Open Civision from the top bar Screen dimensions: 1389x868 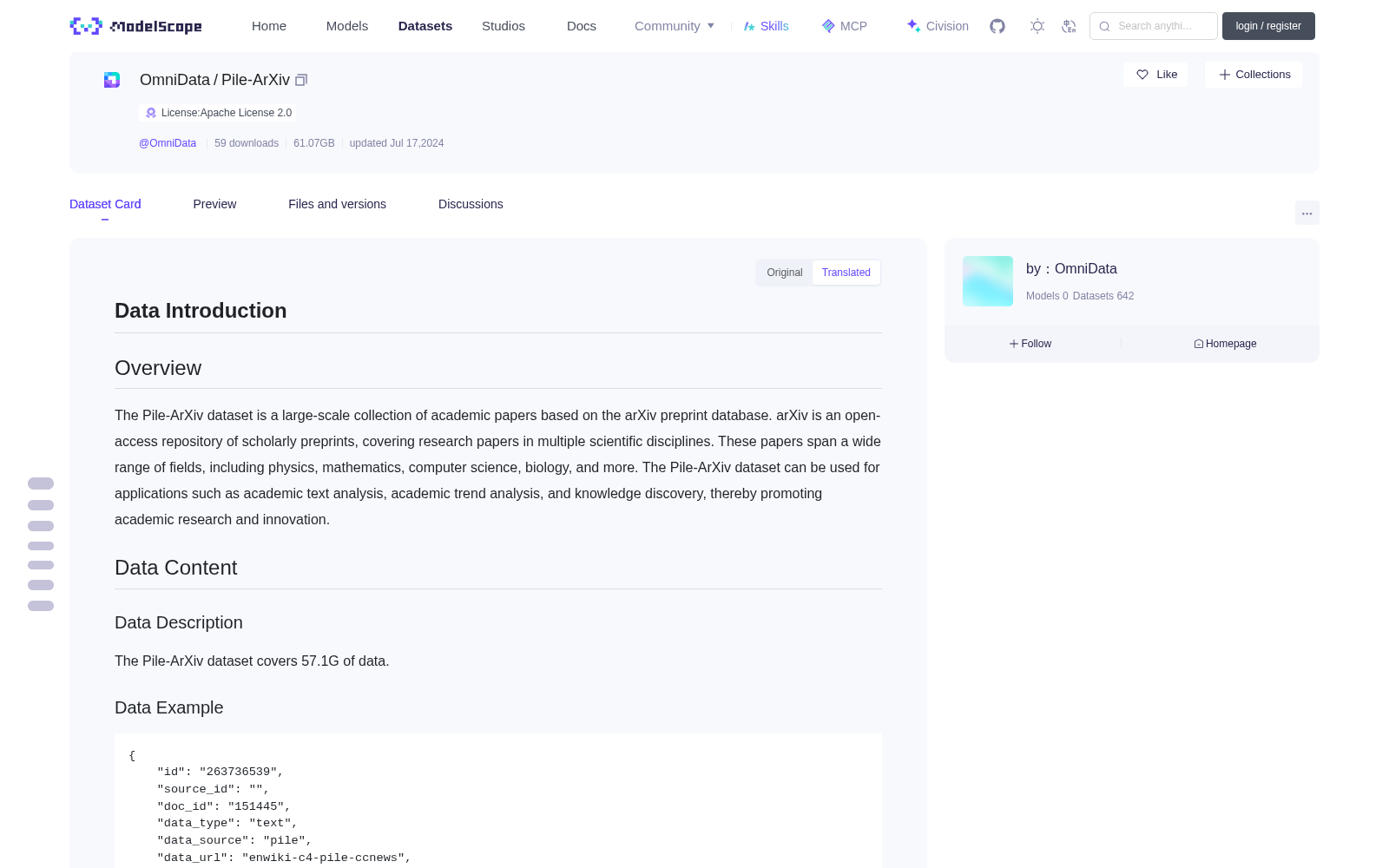(x=938, y=26)
